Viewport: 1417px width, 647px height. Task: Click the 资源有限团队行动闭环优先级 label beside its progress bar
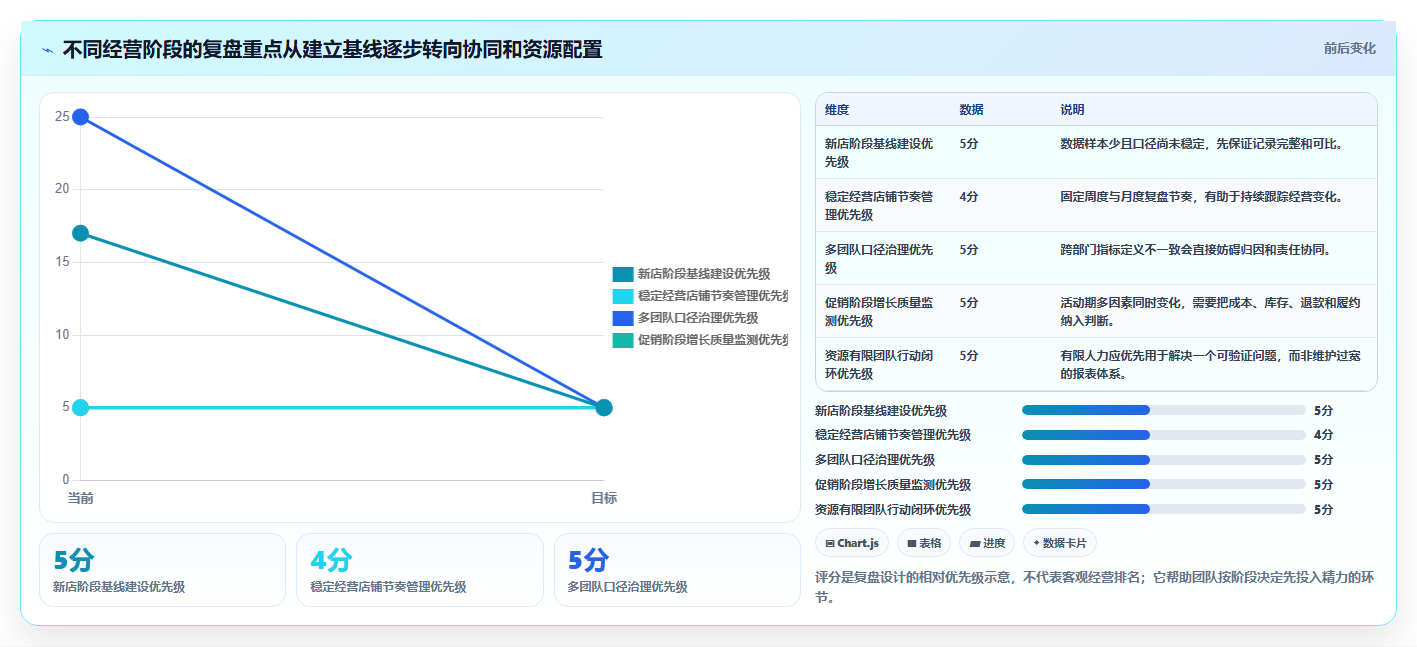(x=893, y=510)
